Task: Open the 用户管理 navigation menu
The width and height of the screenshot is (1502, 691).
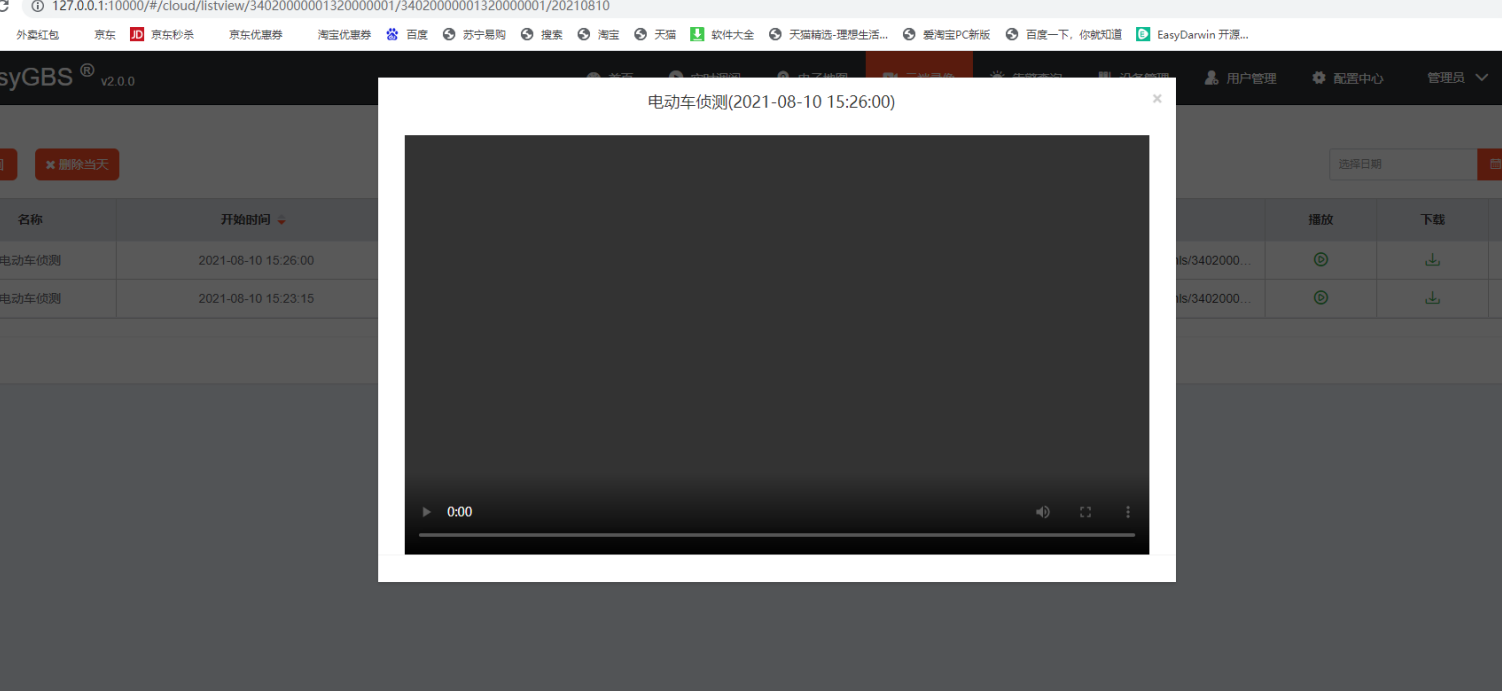Action: [x=1240, y=78]
